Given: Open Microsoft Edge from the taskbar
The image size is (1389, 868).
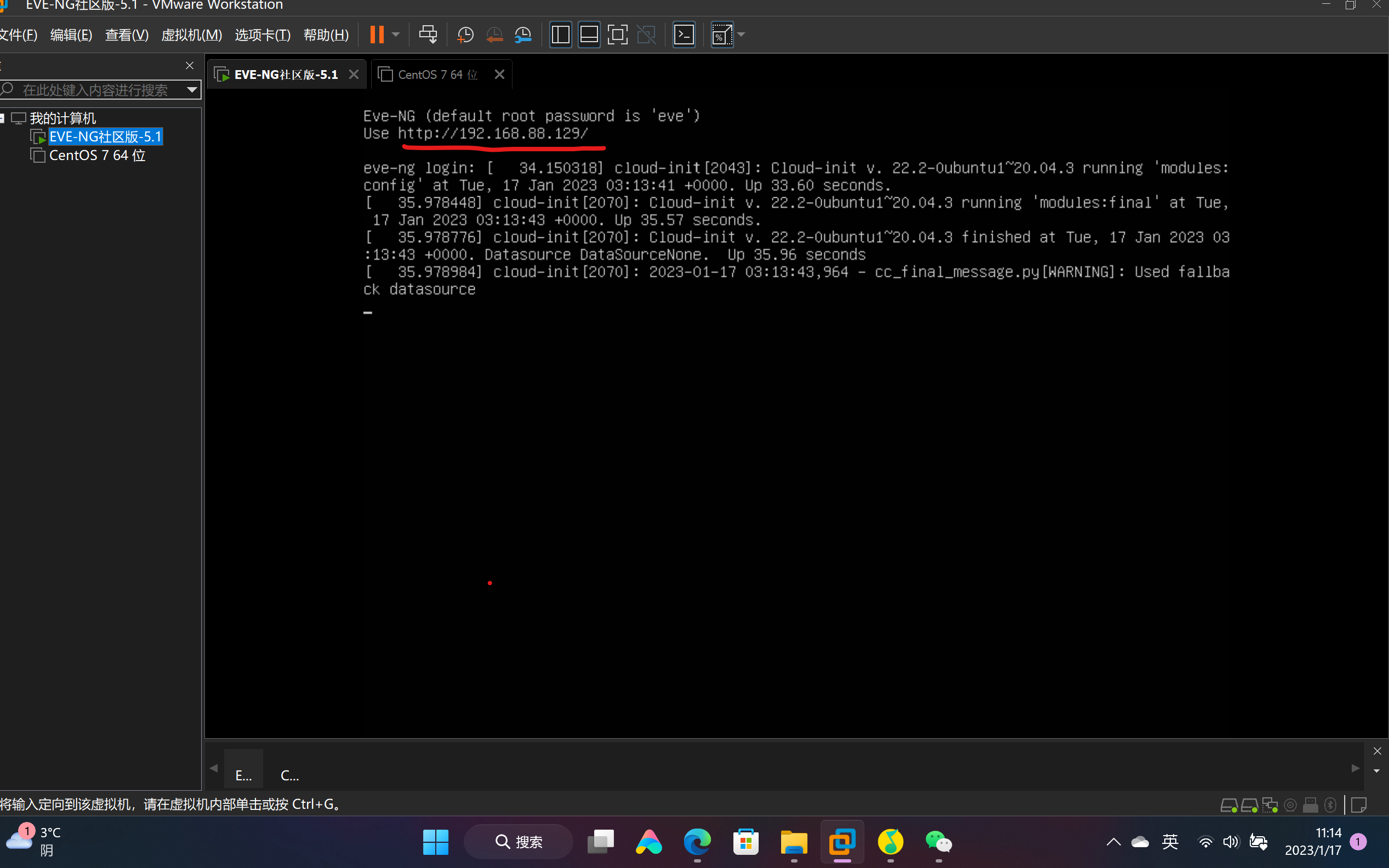Looking at the screenshot, I should click(697, 842).
